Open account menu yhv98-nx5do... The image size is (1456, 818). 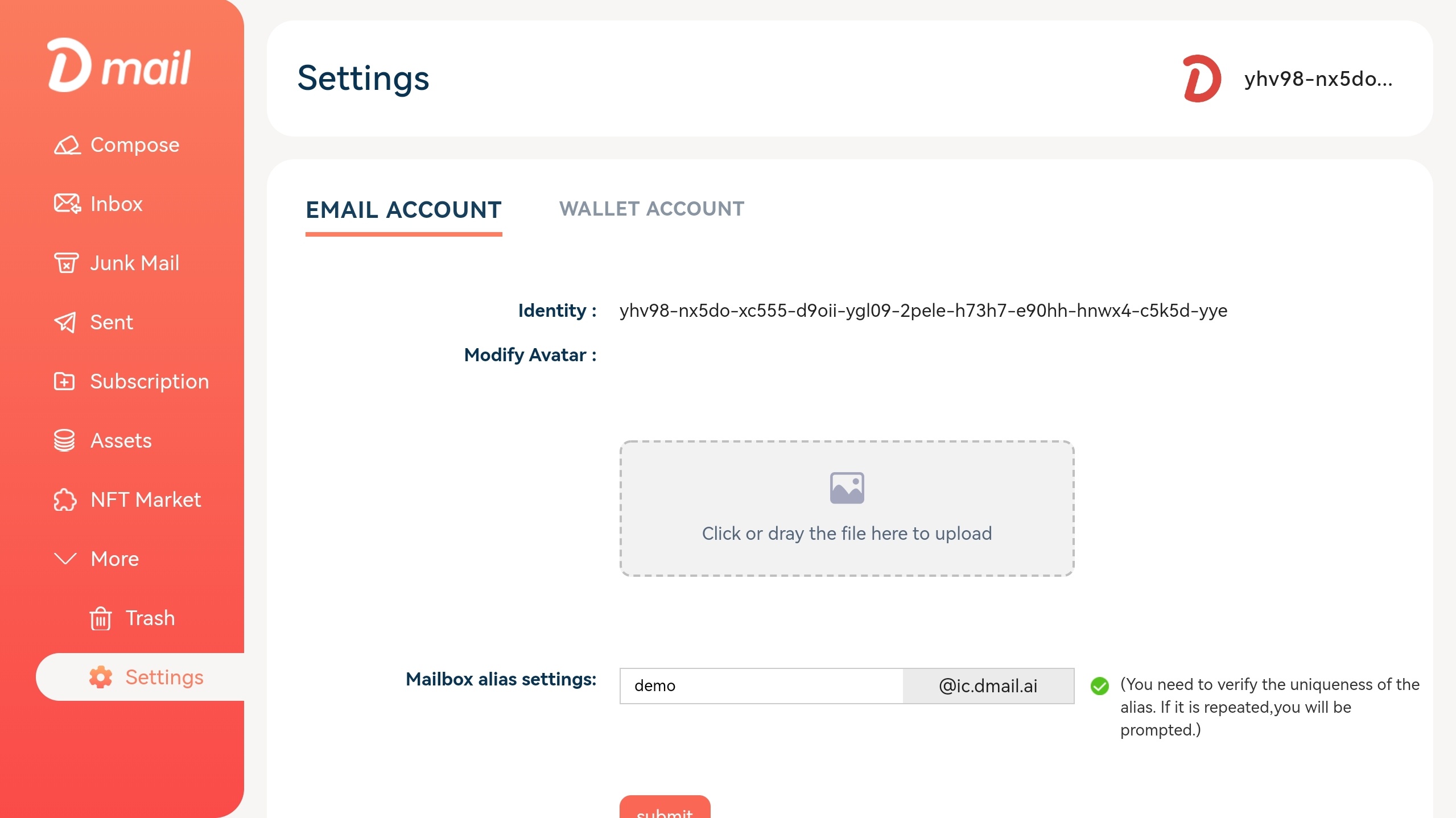tap(1318, 79)
